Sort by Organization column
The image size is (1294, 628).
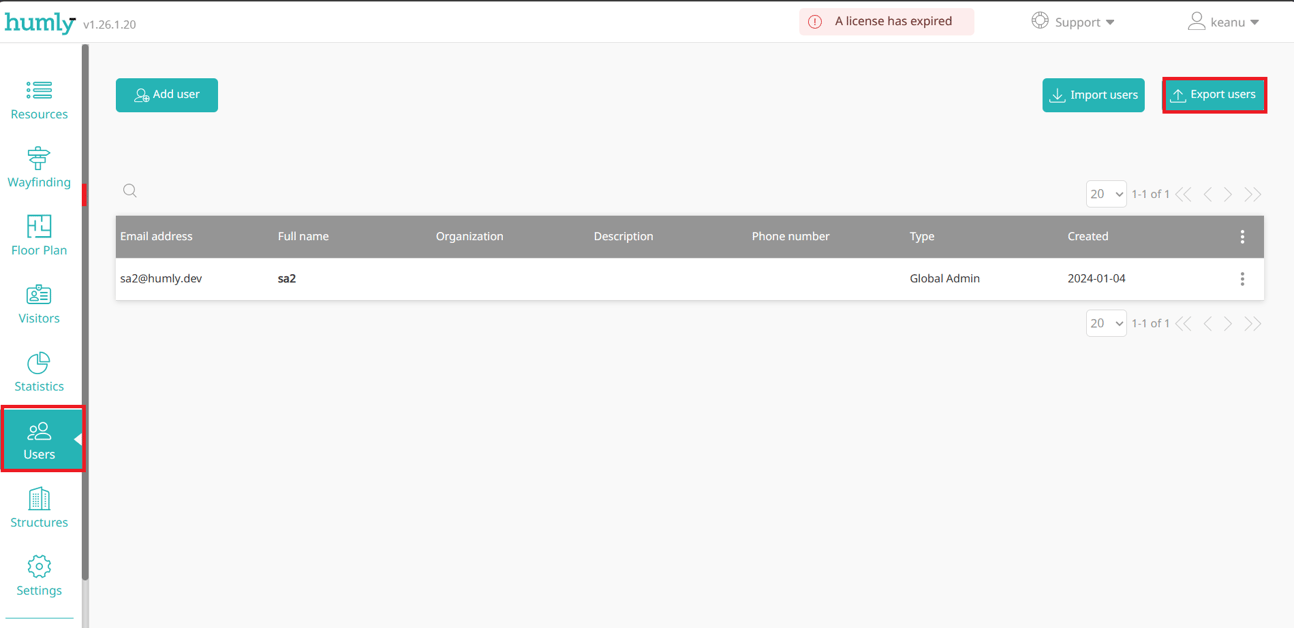469,237
